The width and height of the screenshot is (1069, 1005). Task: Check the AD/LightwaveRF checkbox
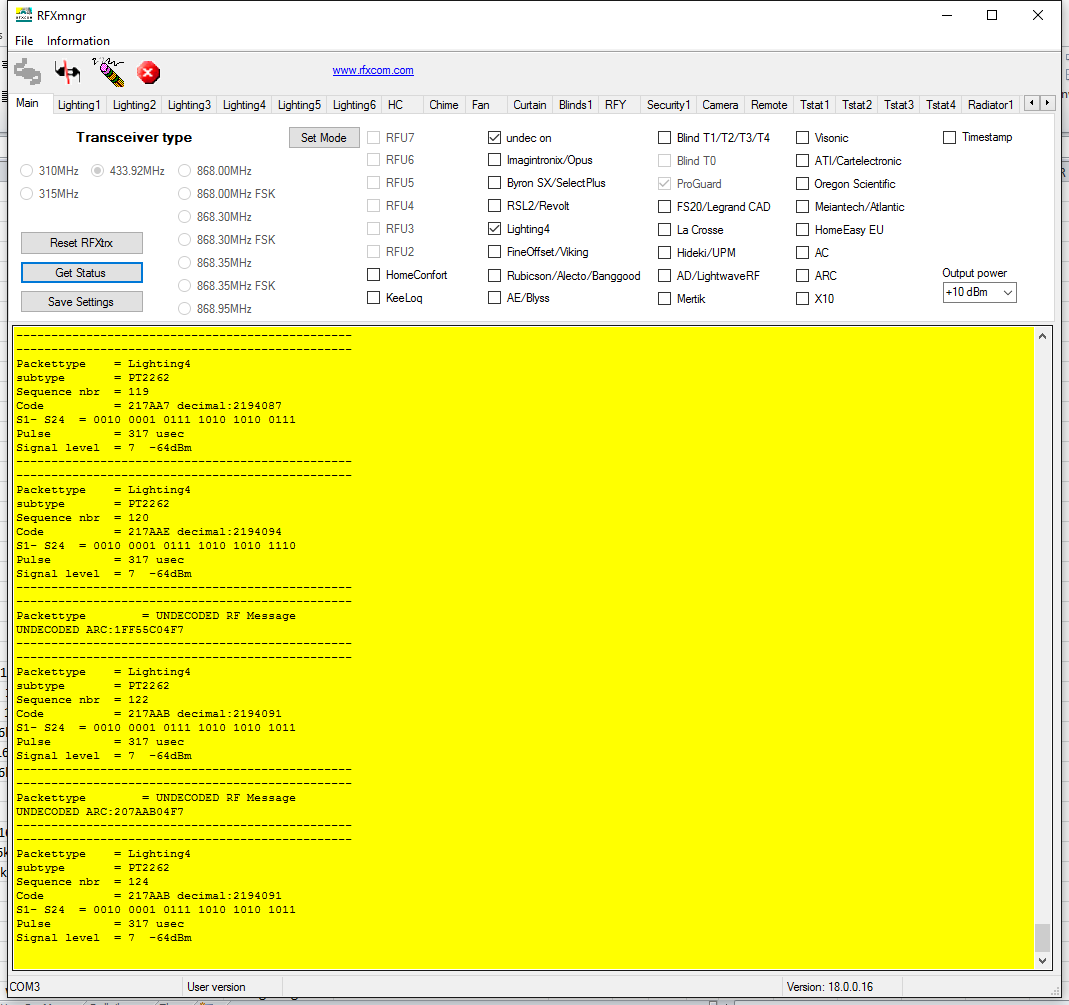tap(664, 275)
